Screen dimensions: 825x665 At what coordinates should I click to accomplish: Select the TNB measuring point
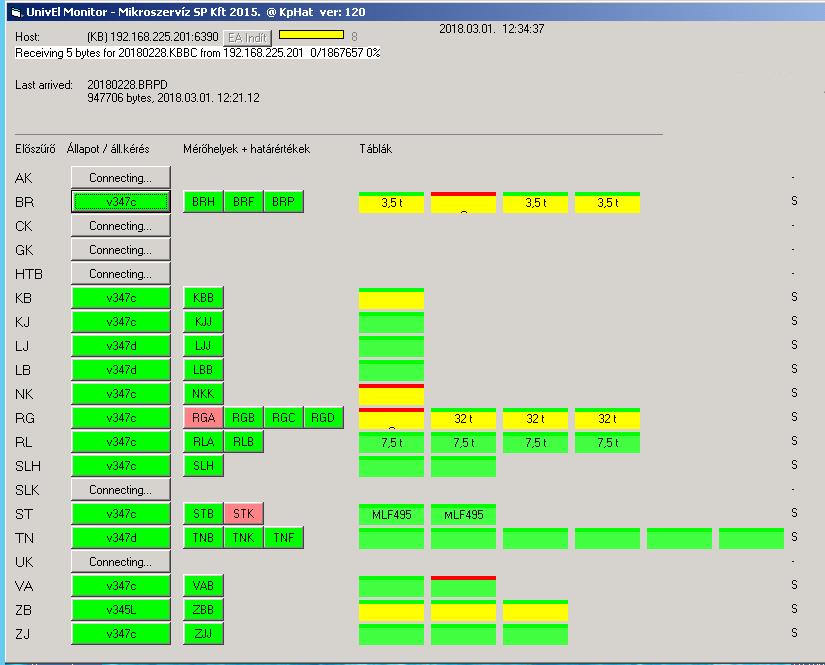[203, 538]
